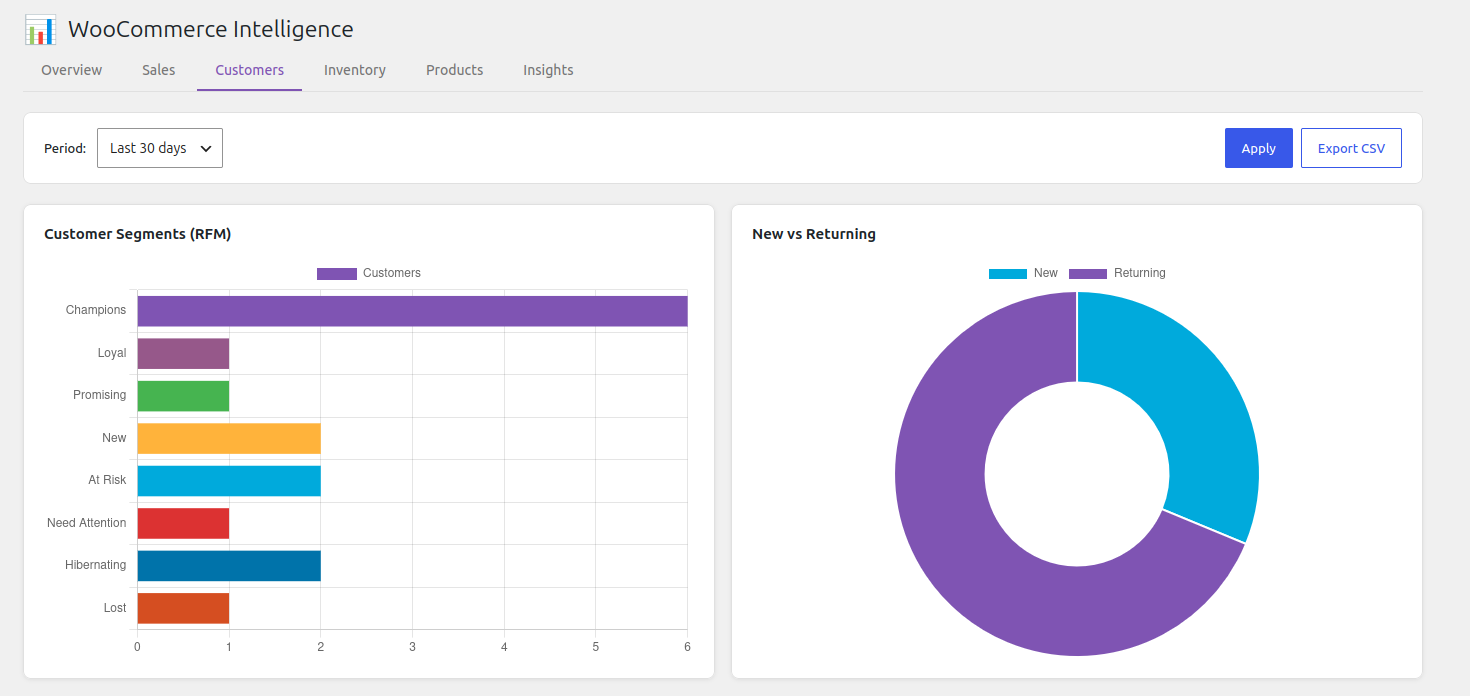Click the Loyal segment bar
The width and height of the screenshot is (1470, 696).
(x=183, y=353)
